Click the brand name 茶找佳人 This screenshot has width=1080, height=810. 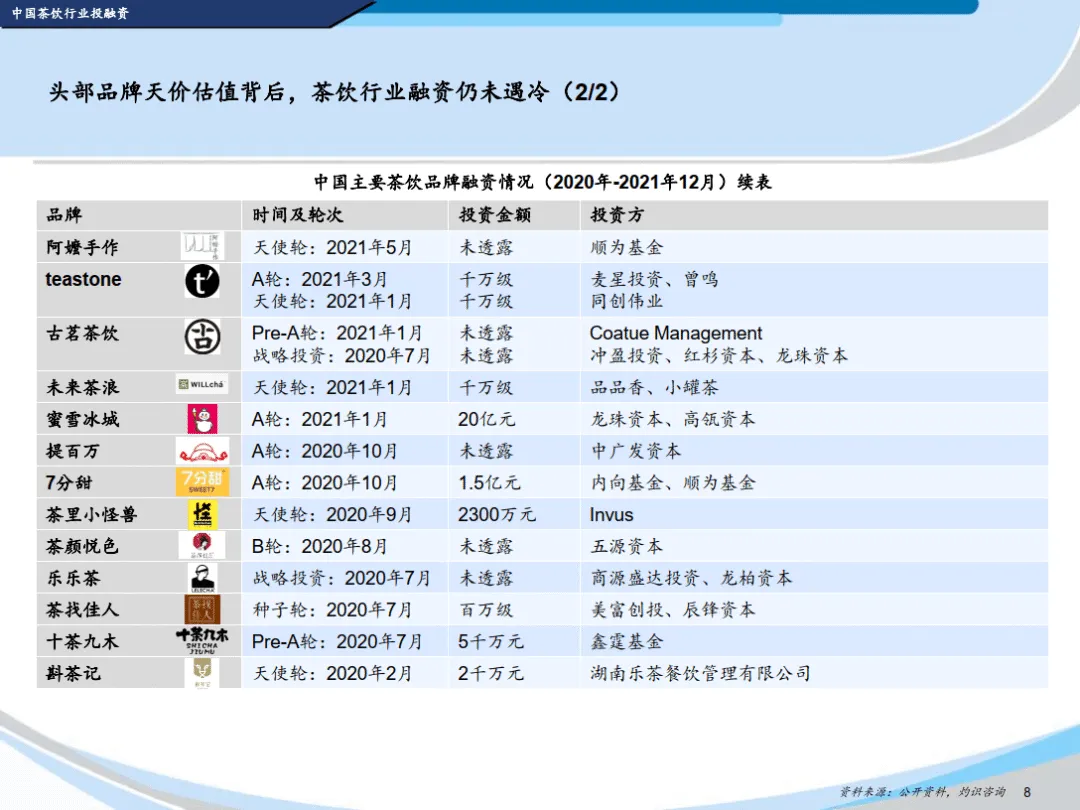pyautogui.click(x=82, y=610)
